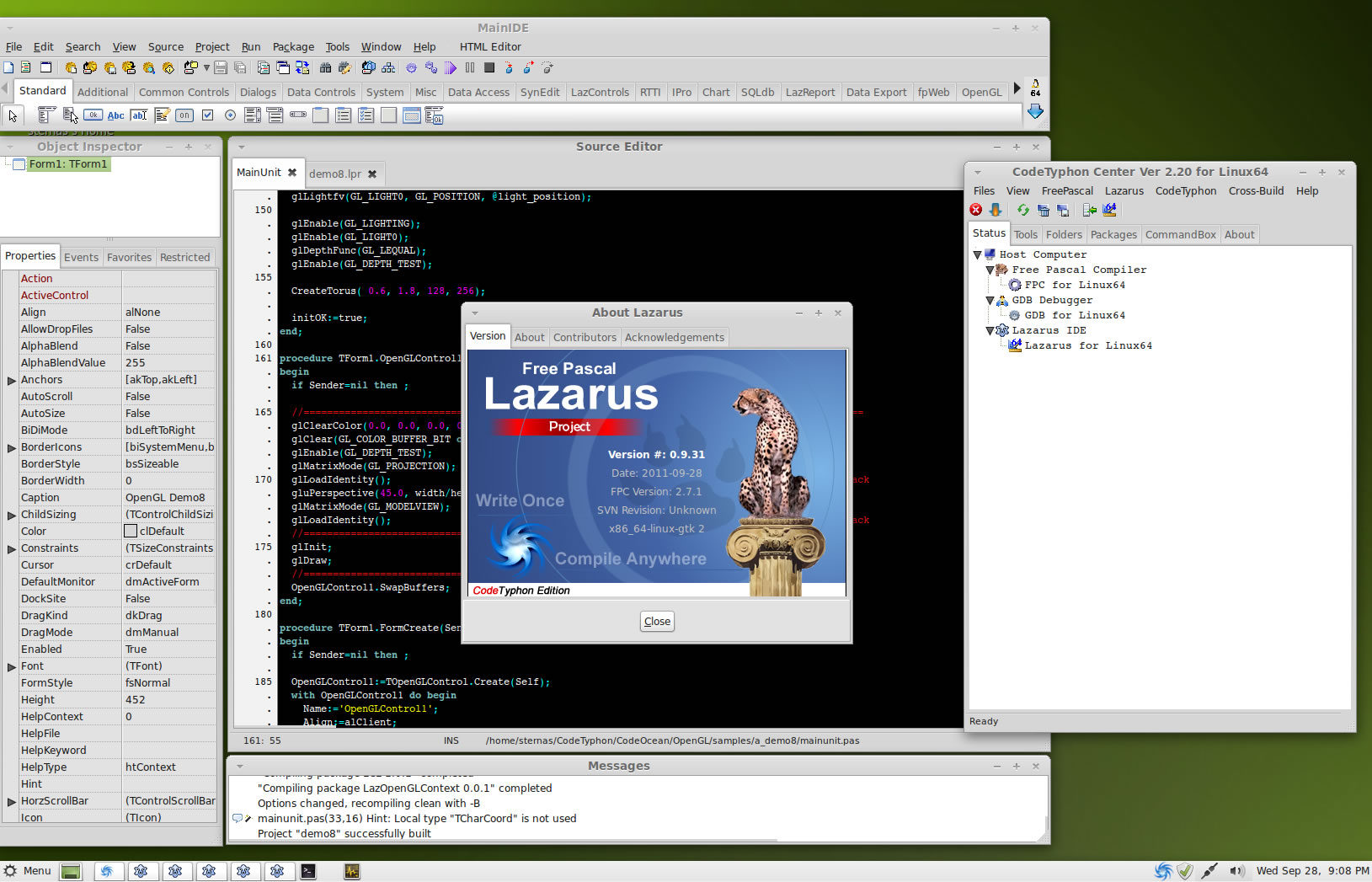The width and height of the screenshot is (1372, 882).
Task: Click the trash bin icon in CodeTyphon Center toolbar
Action: (1044, 210)
